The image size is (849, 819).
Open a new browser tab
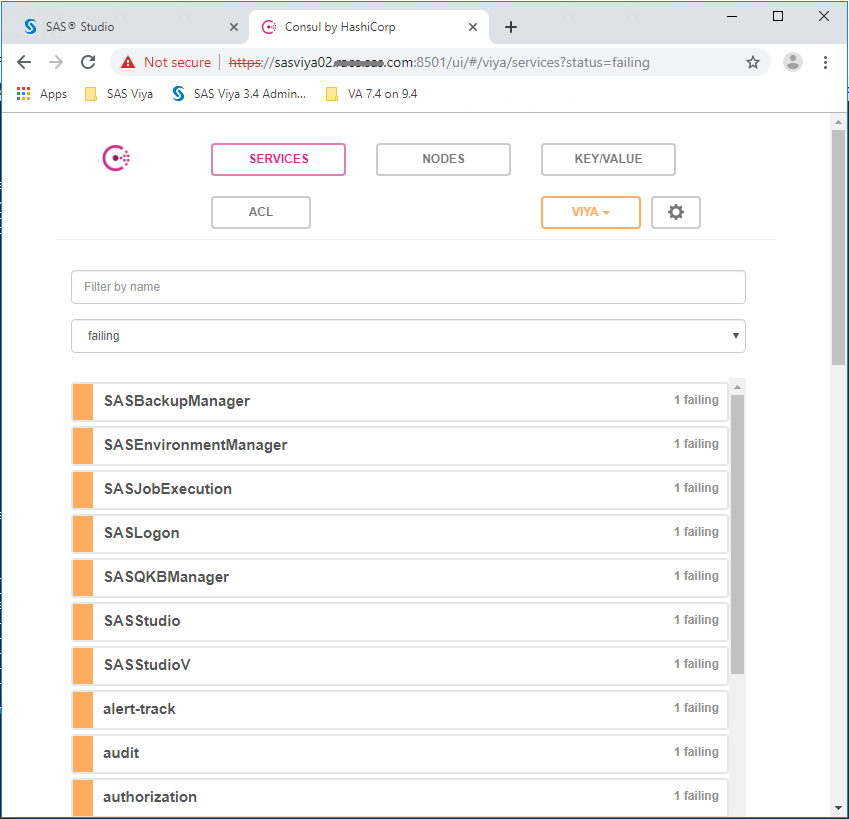[511, 27]
